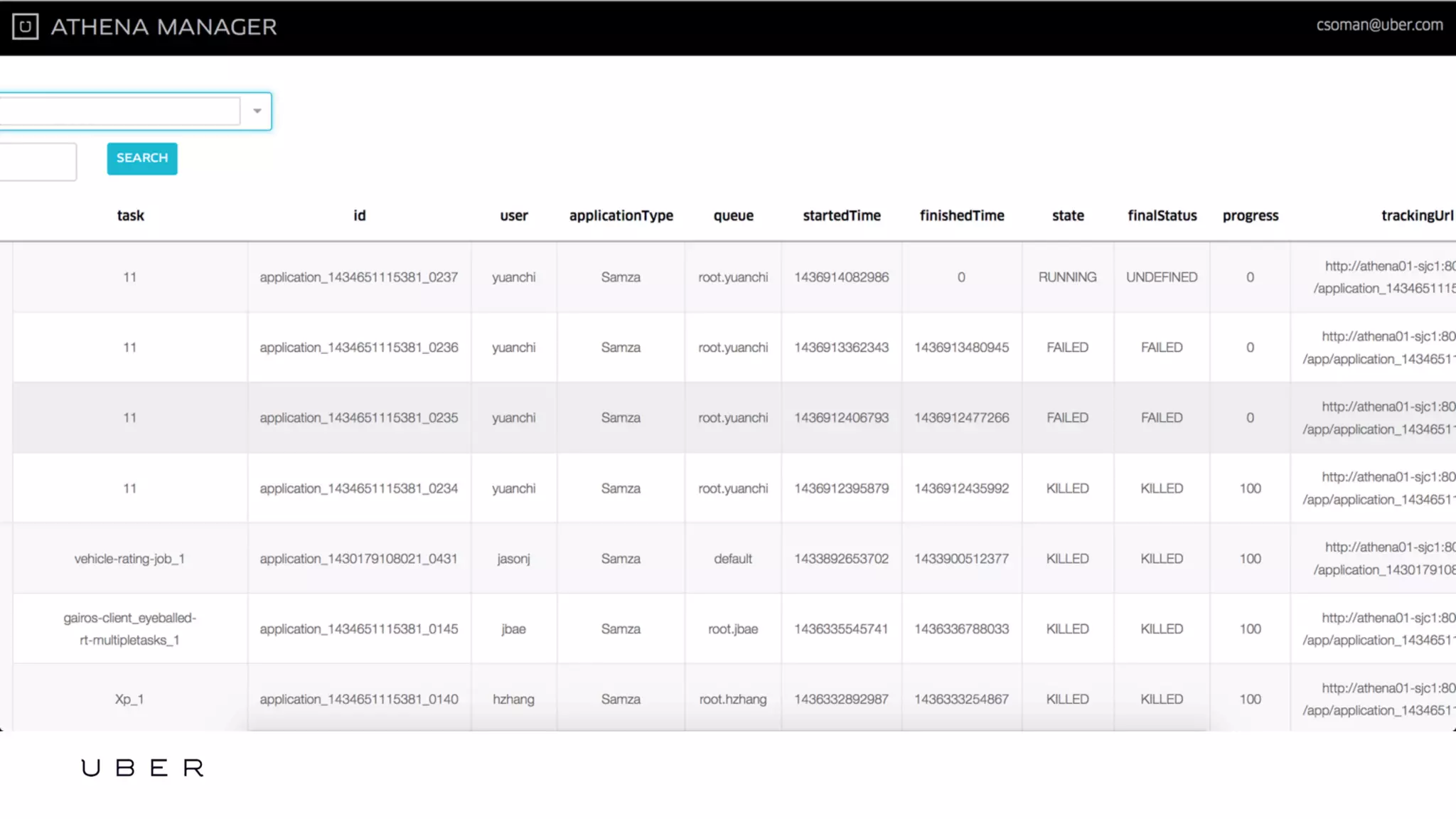Click the progress column header
Screen dimensions: 1456x819
point(1250,215)
